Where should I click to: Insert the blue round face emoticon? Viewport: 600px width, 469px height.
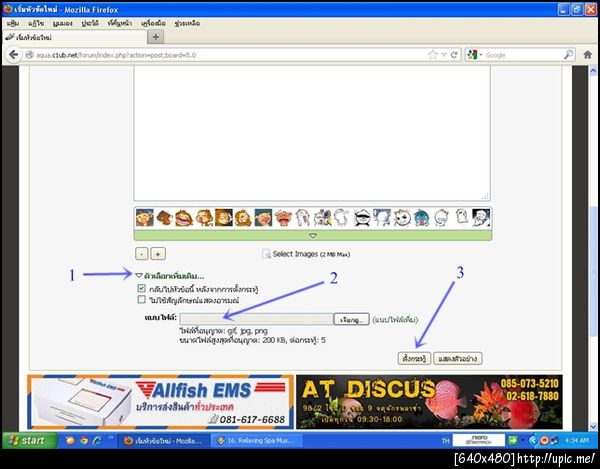pyautogui.click(x=422, y=218)
